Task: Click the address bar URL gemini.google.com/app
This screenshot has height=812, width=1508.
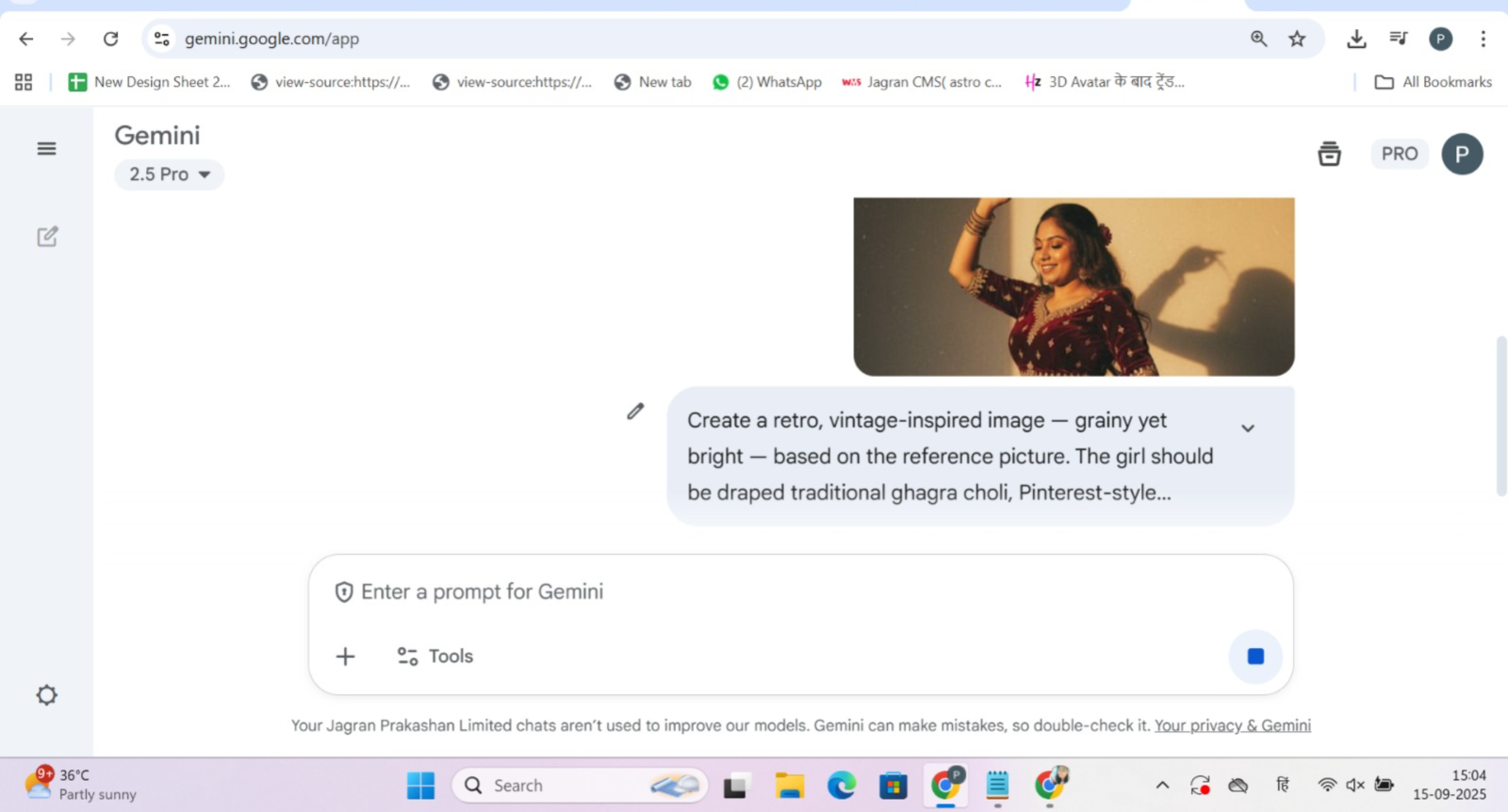Action: click(271, 39)
